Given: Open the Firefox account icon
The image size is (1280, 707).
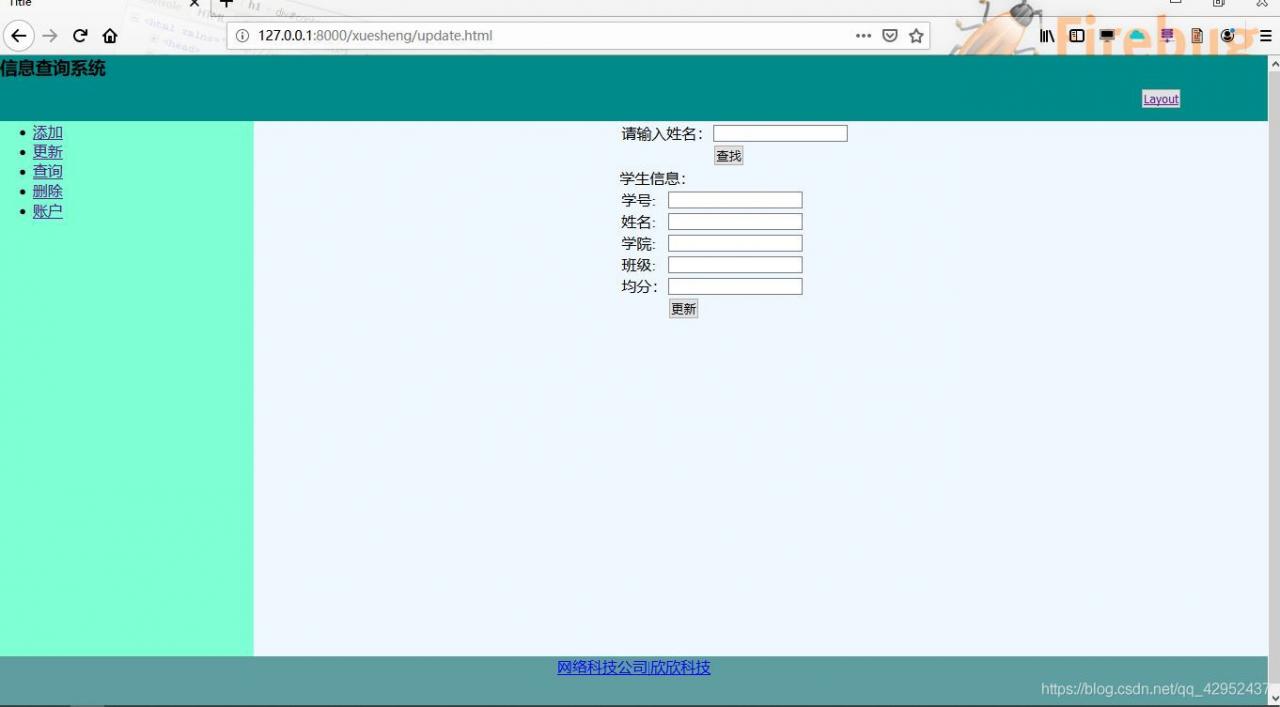Looking at the screenshot, I should pyautogui.click(x=1227, y=36).
